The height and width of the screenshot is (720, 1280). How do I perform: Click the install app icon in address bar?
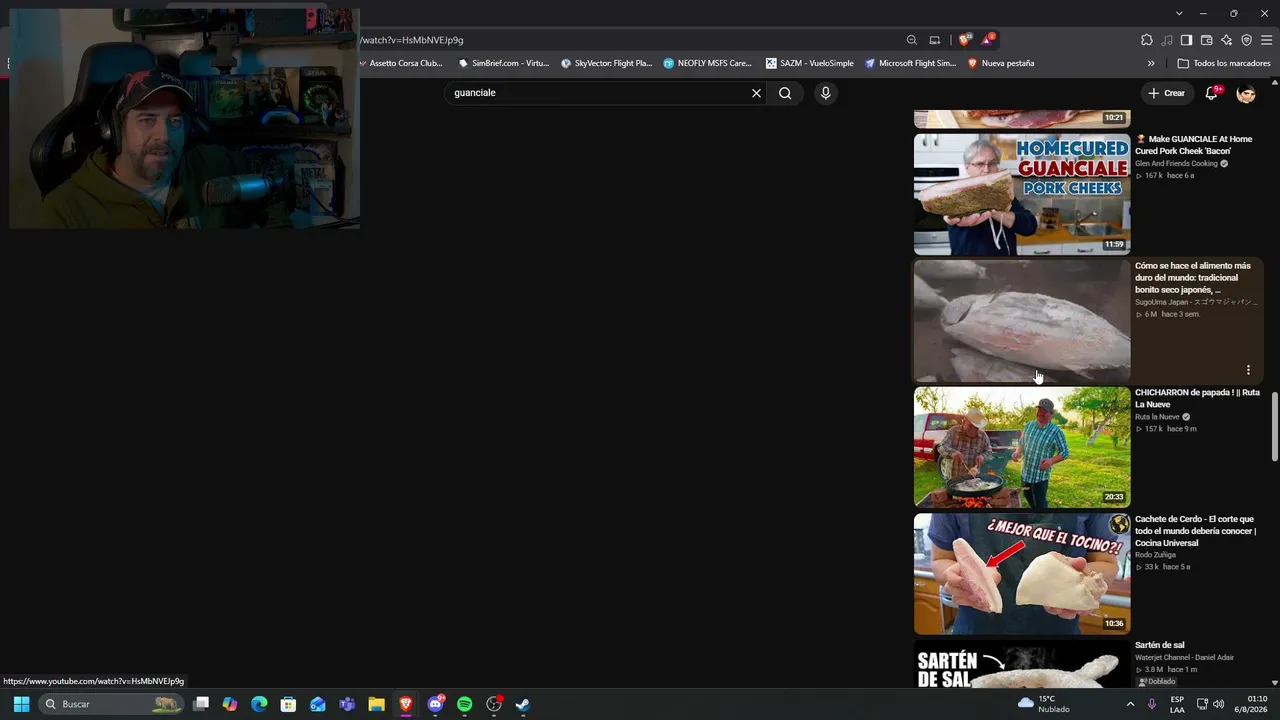[935, 40]
